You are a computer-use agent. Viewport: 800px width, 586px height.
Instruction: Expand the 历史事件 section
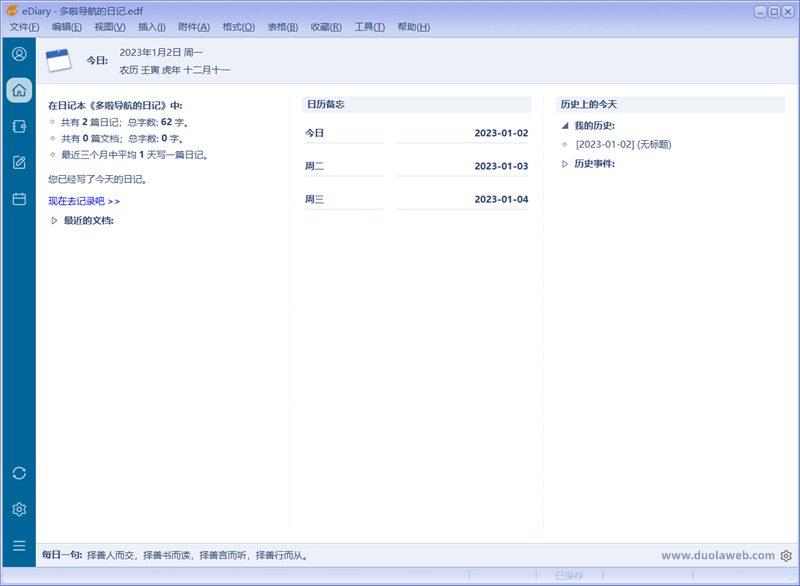pos(565,164)
